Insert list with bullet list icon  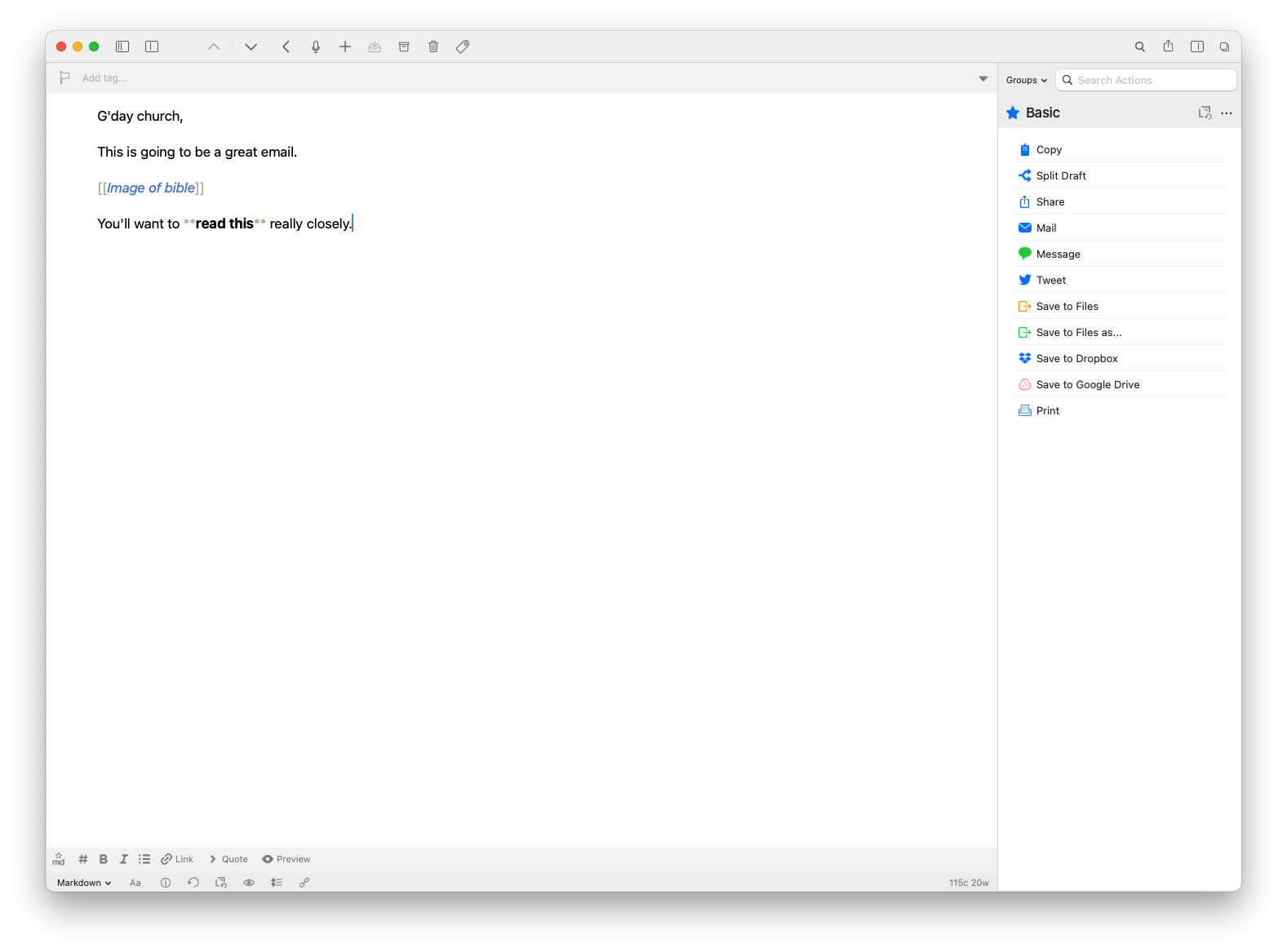click(x=144, y=859)
